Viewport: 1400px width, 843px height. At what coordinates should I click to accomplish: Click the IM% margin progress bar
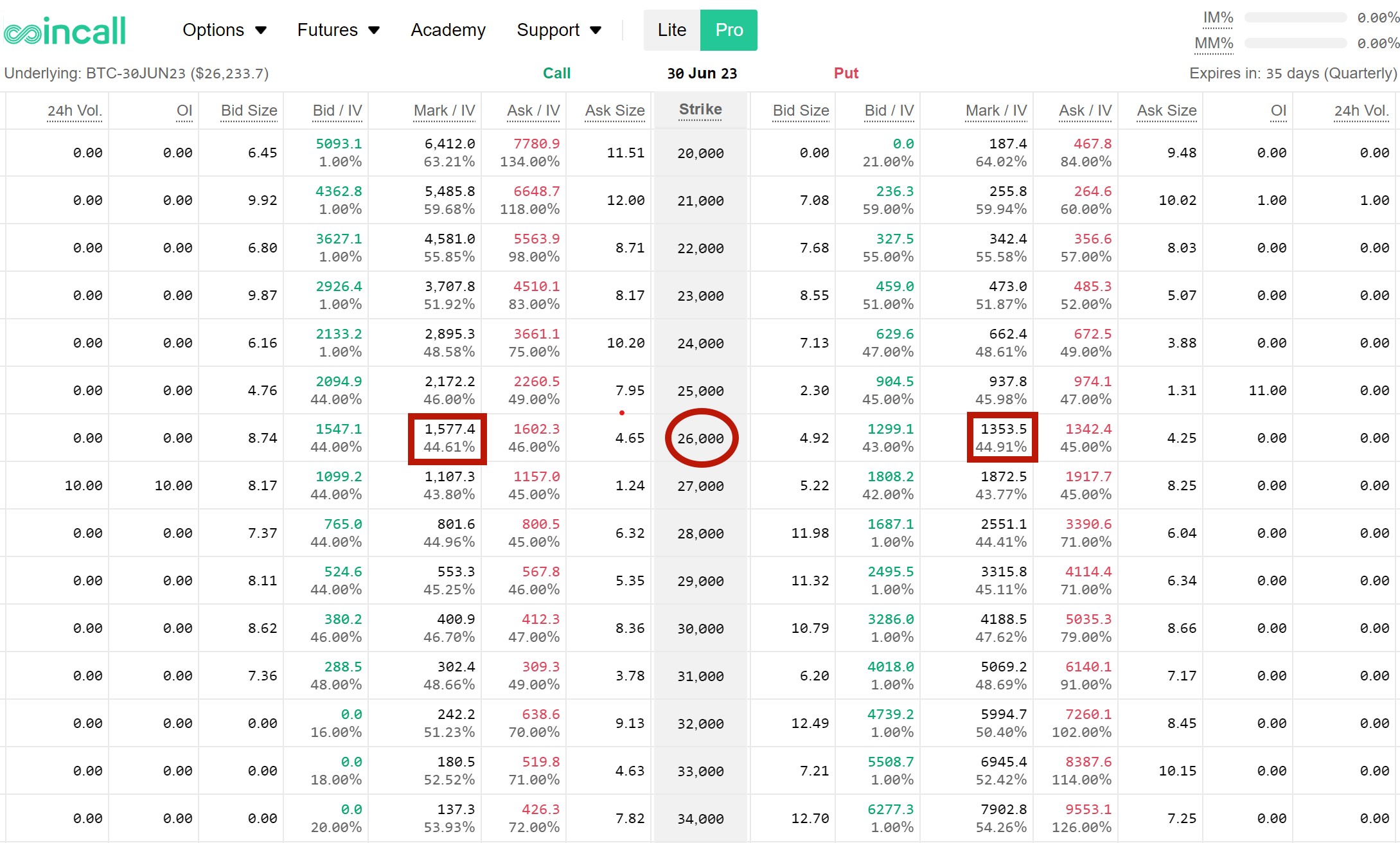[1295, 18]
